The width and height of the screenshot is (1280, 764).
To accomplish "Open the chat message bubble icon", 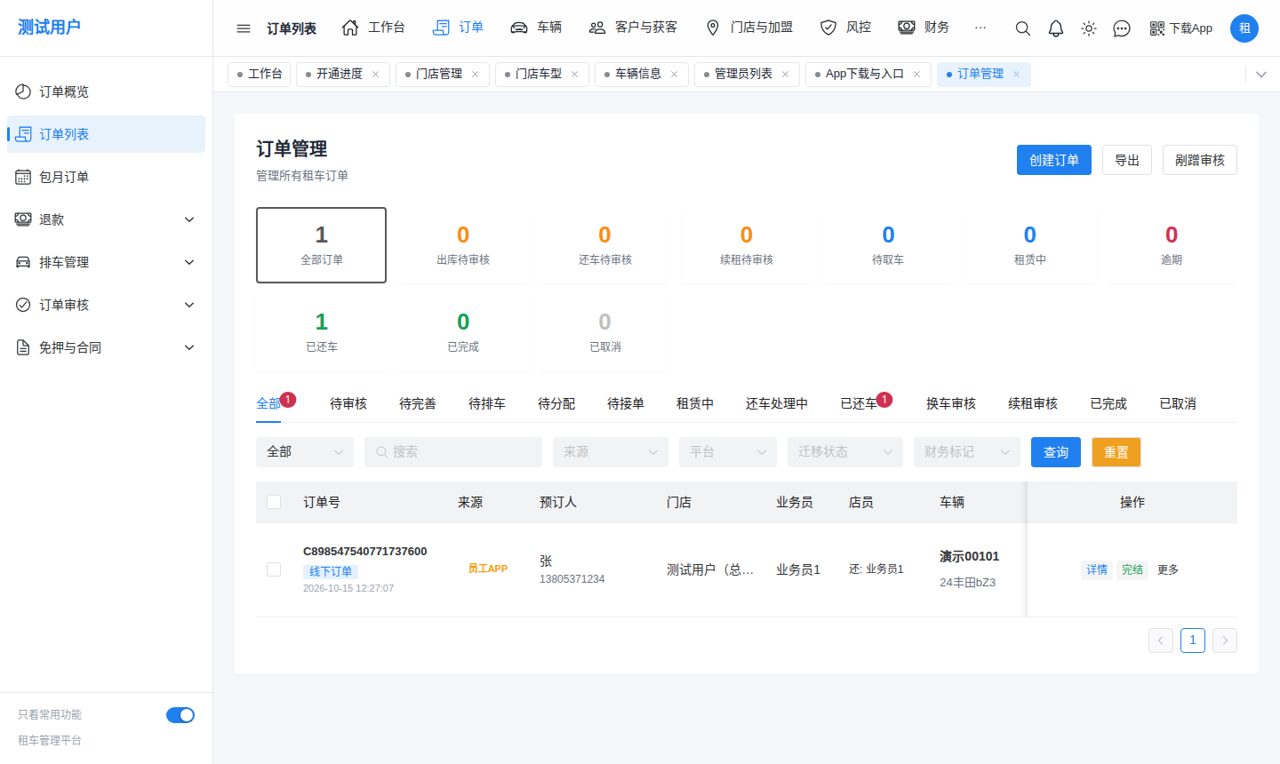I will pyautogui.click(x=1122, y=28).
